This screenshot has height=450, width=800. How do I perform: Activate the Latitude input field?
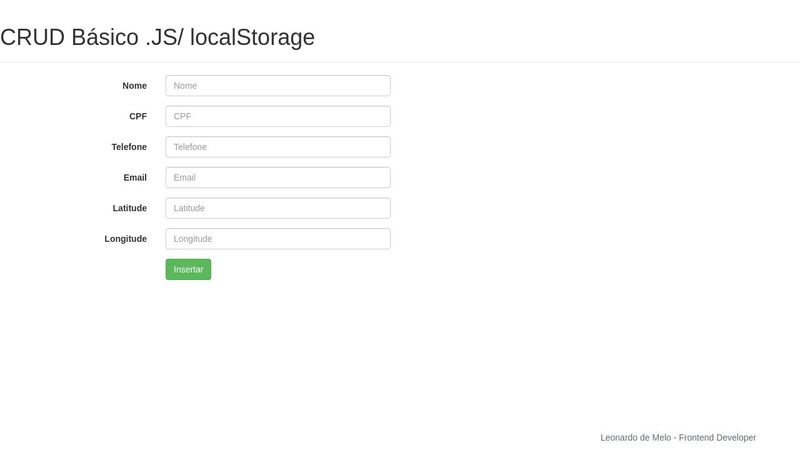click(x=278, y=208)
